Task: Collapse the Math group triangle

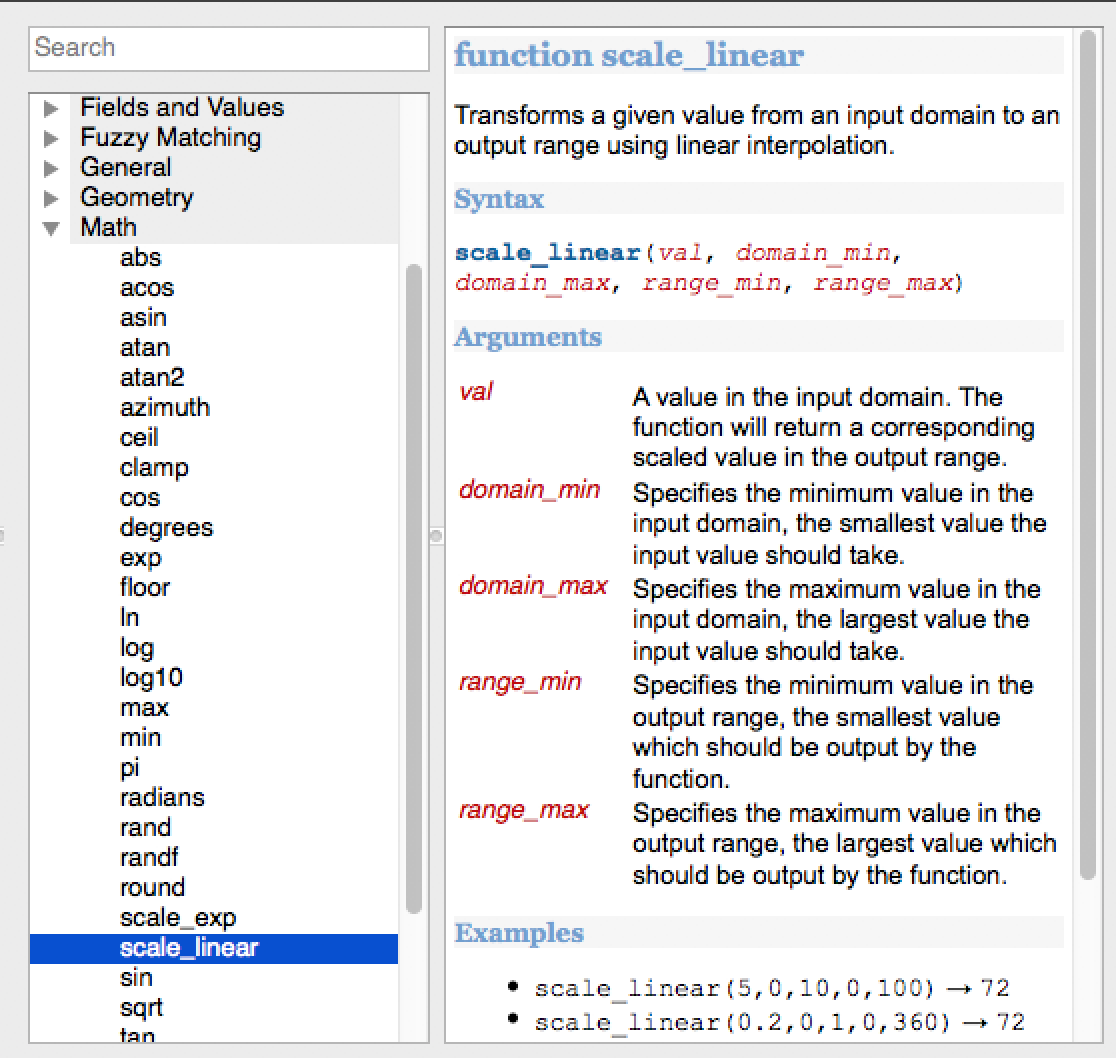Action: [x=51, y=228]
